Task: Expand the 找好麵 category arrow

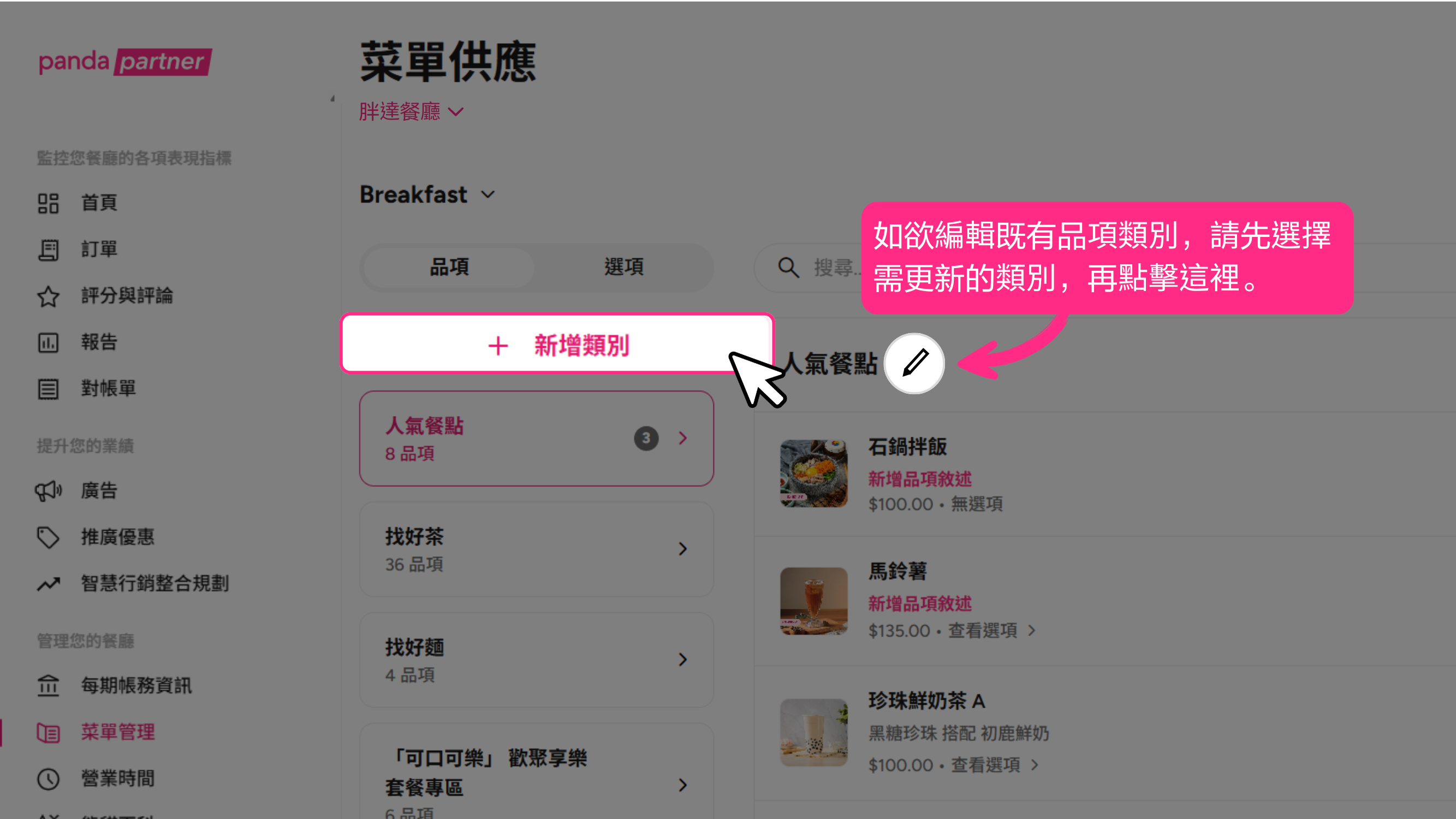Action: click(x=683, y=659)
